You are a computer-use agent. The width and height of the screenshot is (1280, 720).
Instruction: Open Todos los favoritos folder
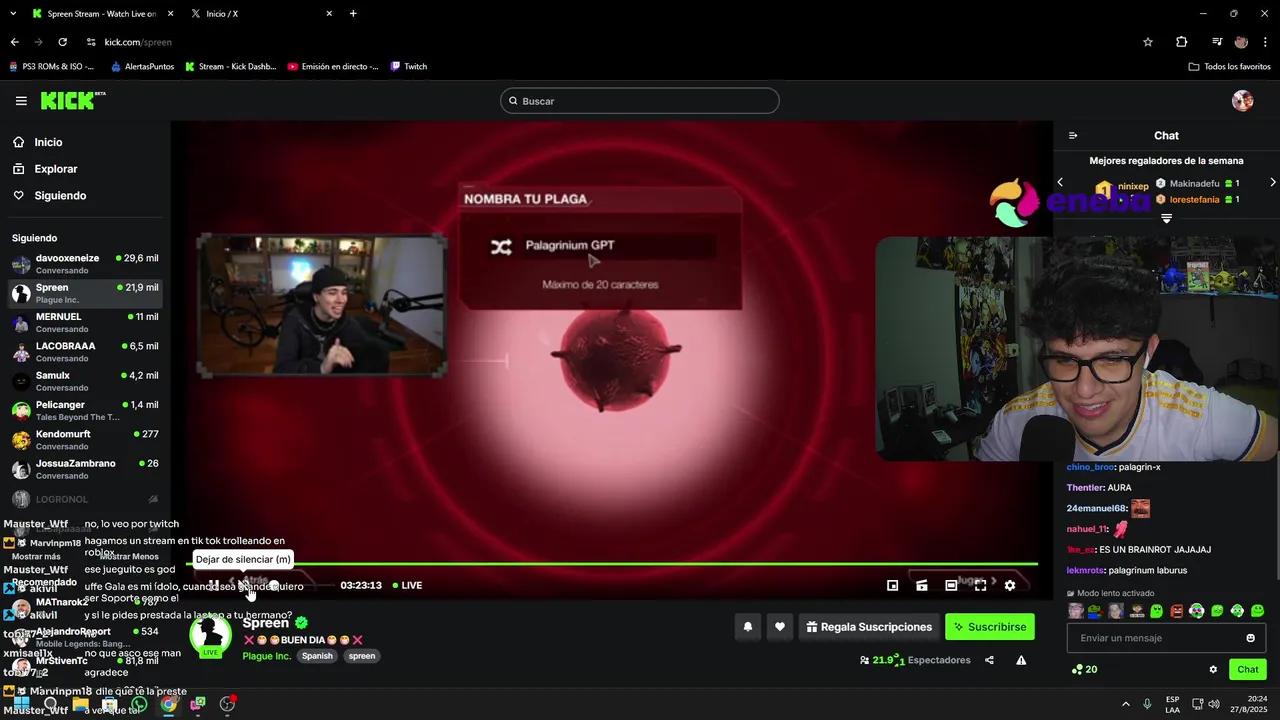click(1230, 67)
